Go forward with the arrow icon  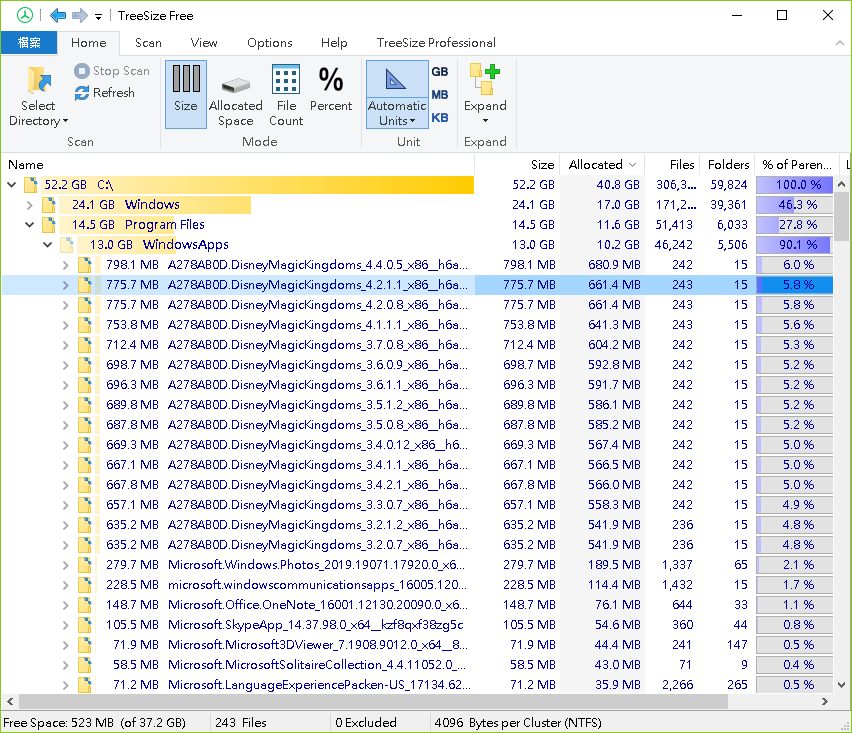79,15
